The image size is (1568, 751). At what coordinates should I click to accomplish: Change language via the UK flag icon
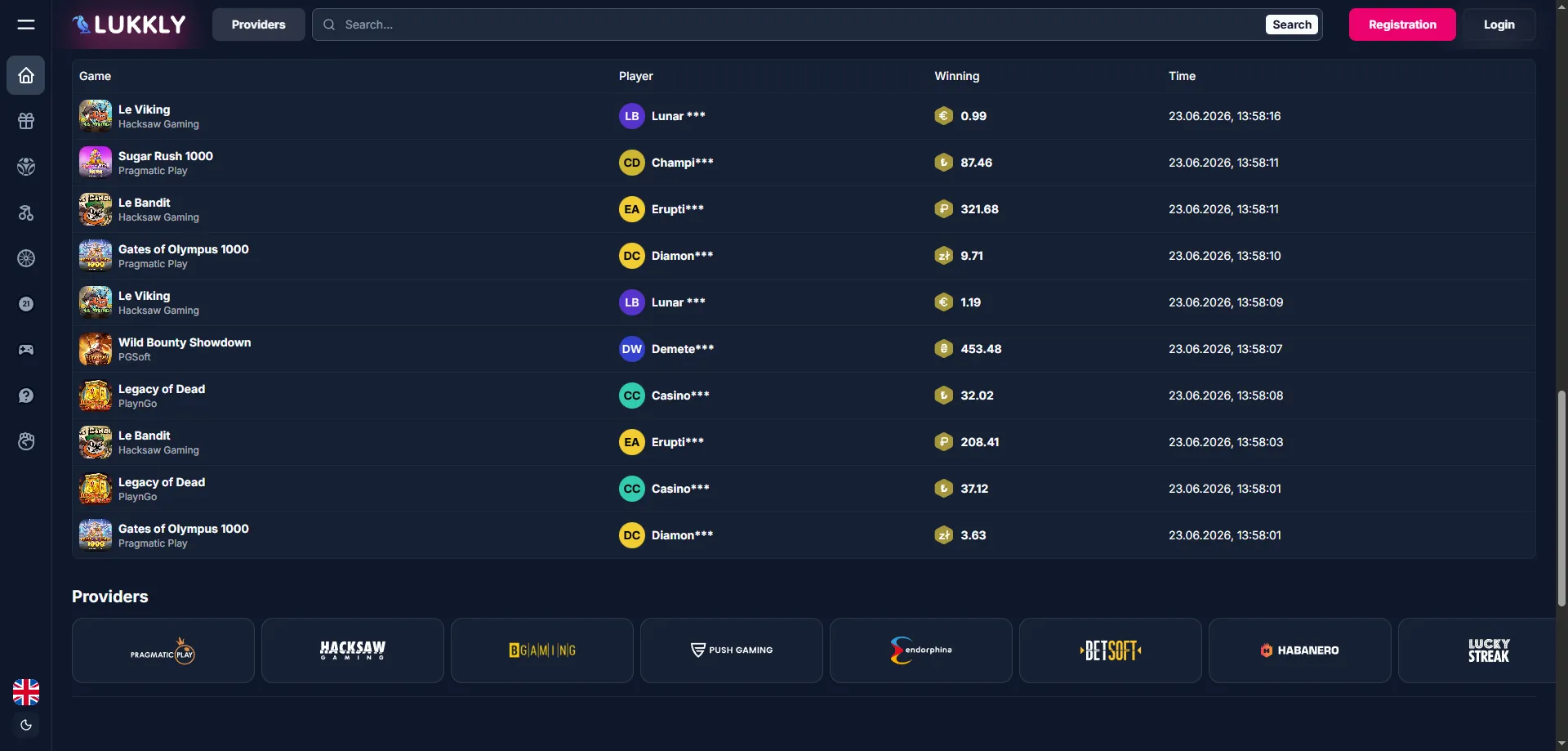tap(26, 692)
